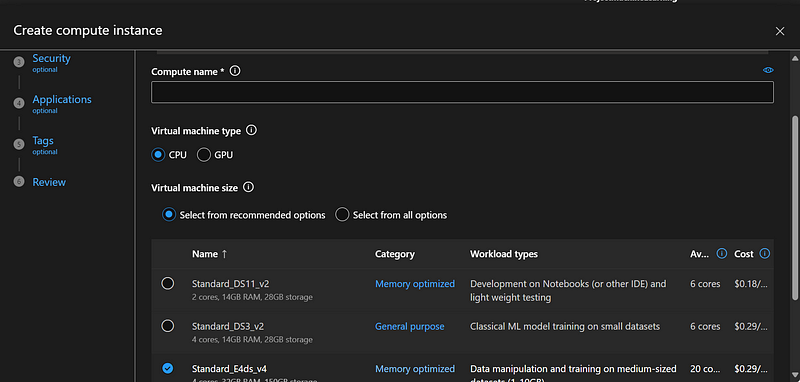Click the info icon beside Virtual machine size
The width and height of the screenshot is (800, 382).
(x=248, y=187)
